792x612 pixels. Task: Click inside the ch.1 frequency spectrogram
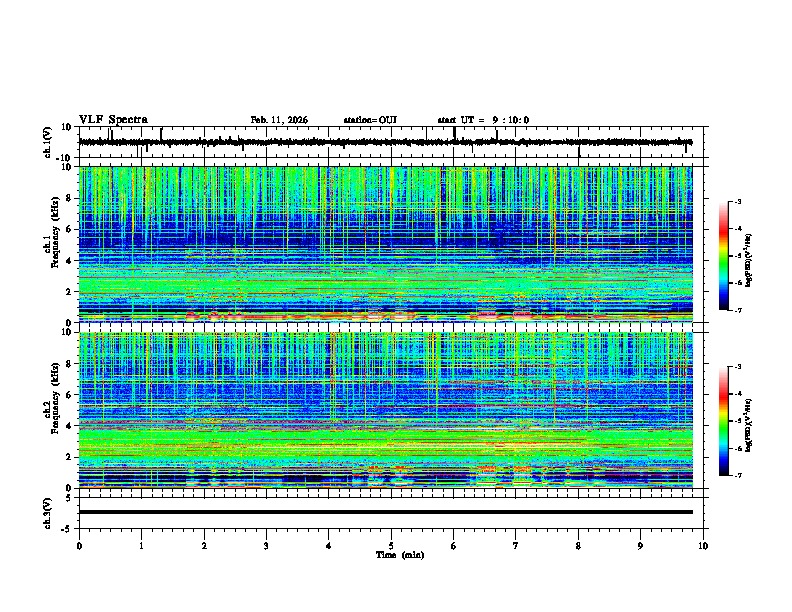click(x=385, y=244)
